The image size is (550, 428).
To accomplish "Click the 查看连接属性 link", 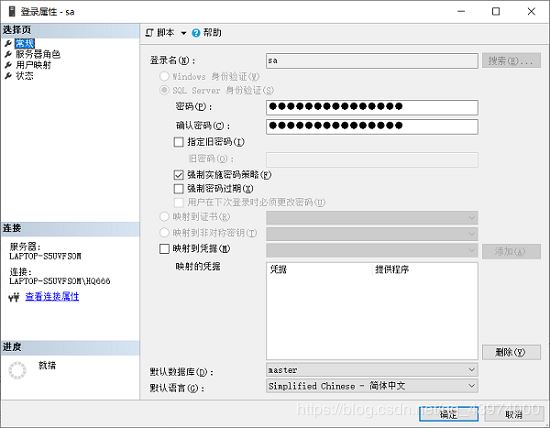I will 52,296.
